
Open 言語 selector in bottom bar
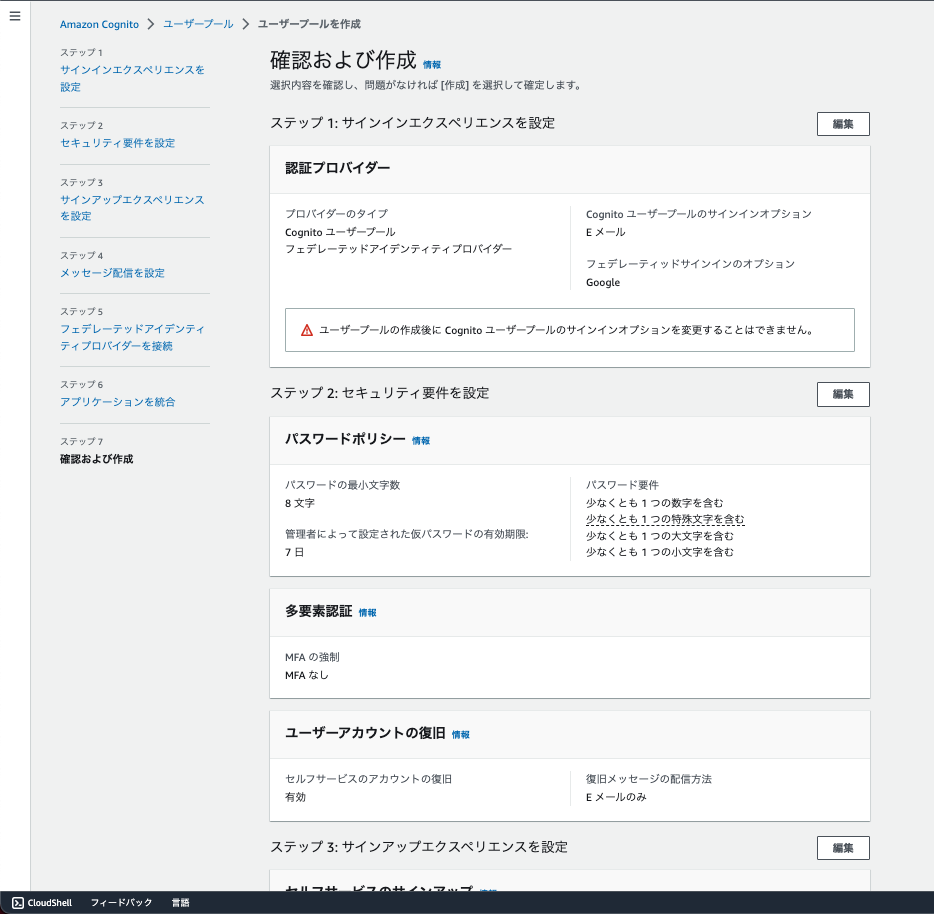tap(180, 903)
